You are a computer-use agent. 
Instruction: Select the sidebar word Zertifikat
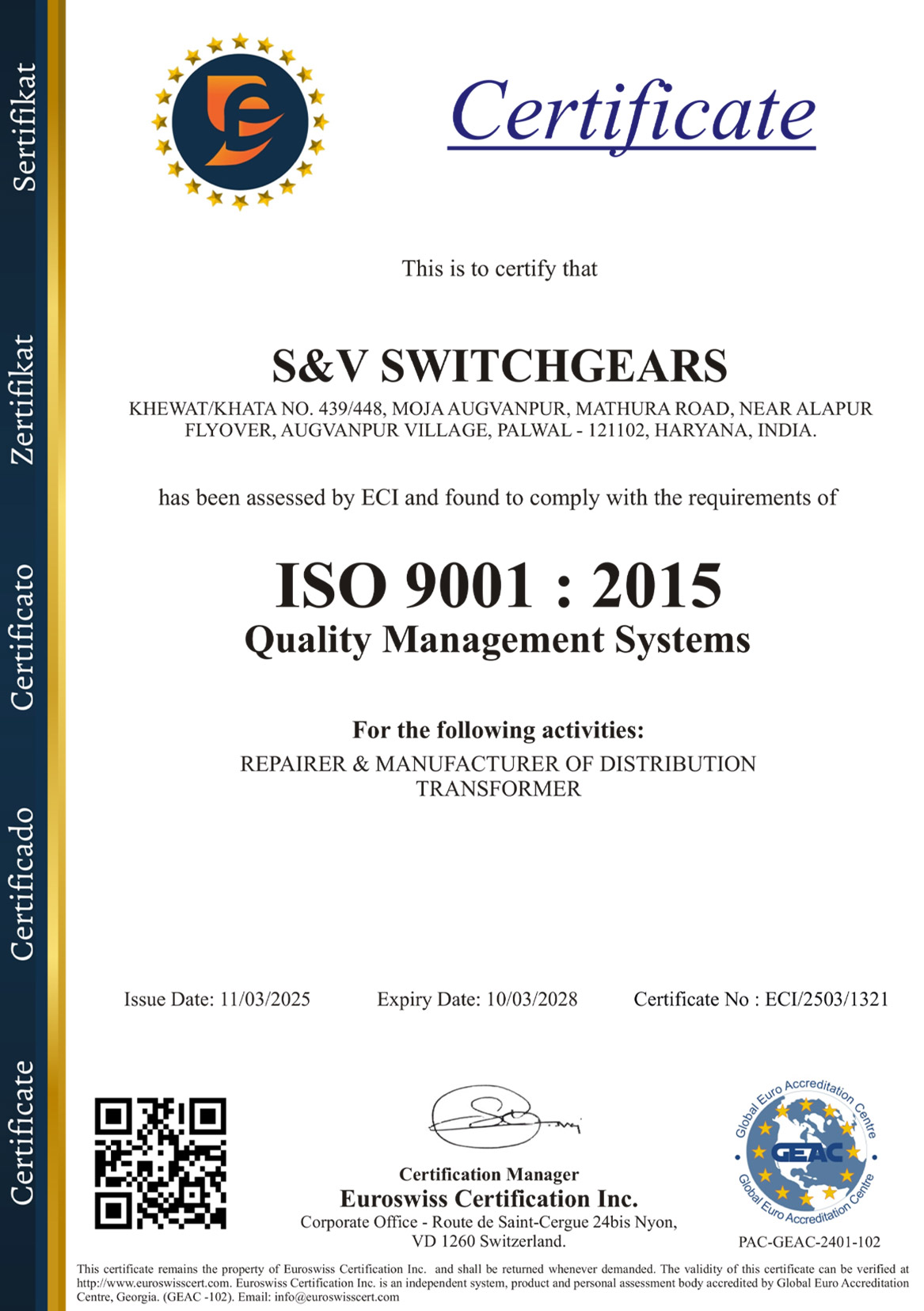point(24,399)
